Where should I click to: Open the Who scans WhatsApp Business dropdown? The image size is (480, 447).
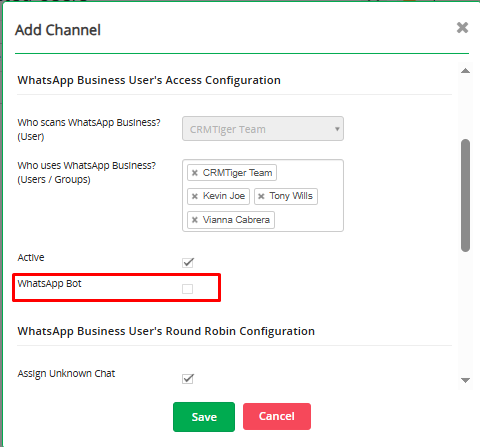click(263, 129)
